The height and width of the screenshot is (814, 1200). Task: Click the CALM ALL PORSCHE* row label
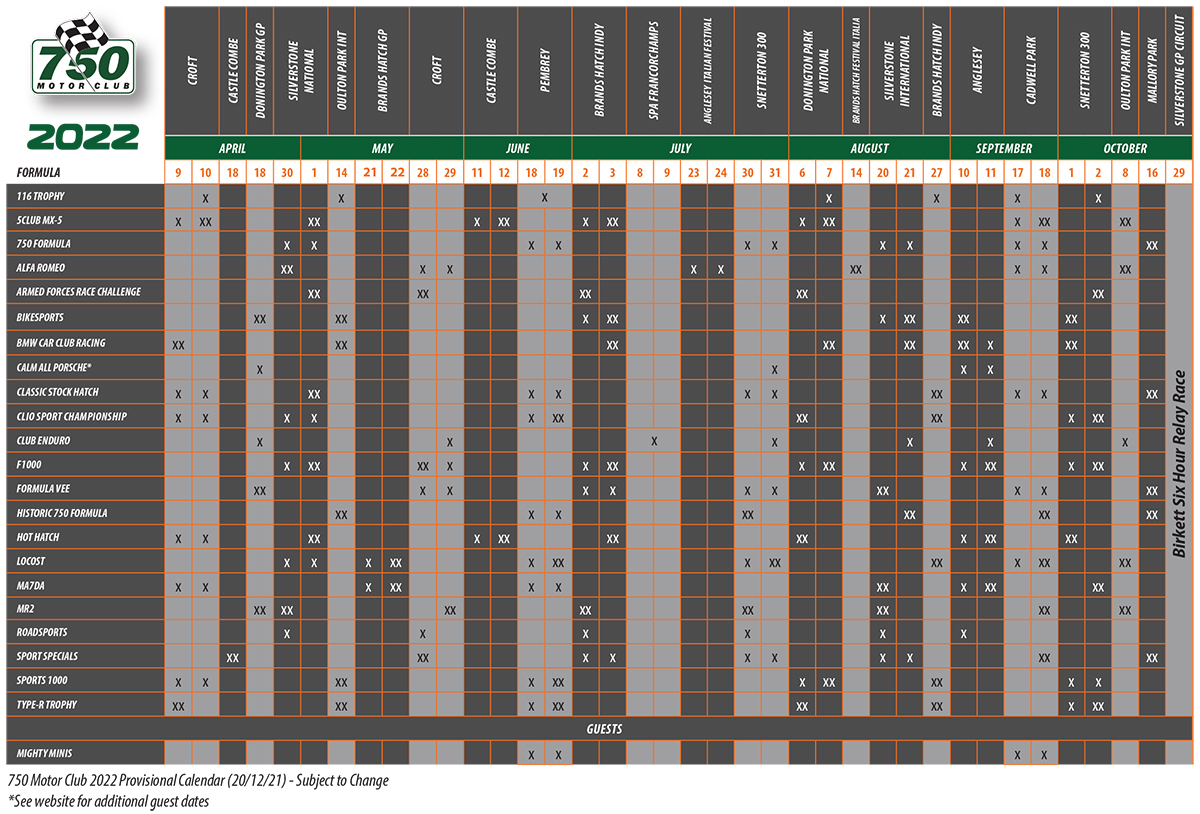pyautogui.click(x=54, y=367)
